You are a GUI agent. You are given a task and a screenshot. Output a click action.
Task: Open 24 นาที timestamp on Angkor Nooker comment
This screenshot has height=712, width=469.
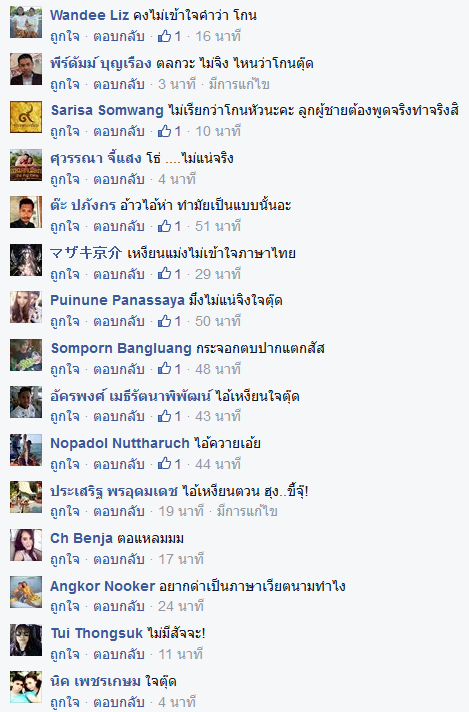[181, 606]
